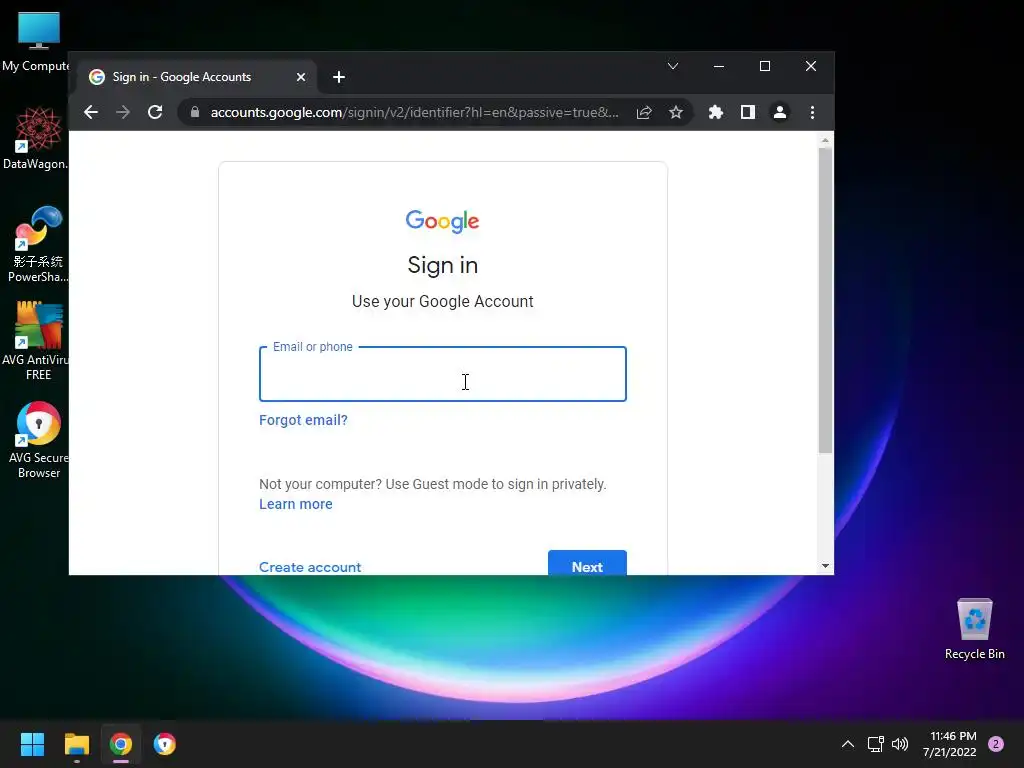Go back using Chrome's back arrow
The width and height of the screenshot is (1024, 768).
point(91,112)
